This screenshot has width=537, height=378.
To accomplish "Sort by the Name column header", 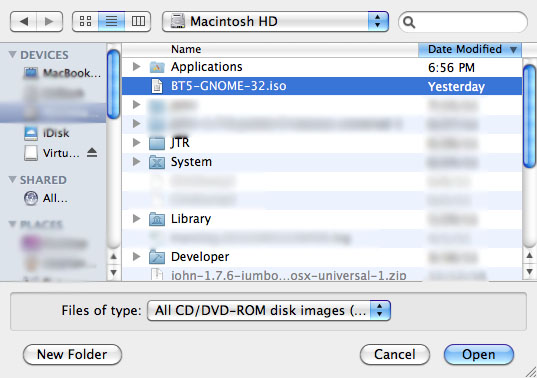I will pos(270,49).
